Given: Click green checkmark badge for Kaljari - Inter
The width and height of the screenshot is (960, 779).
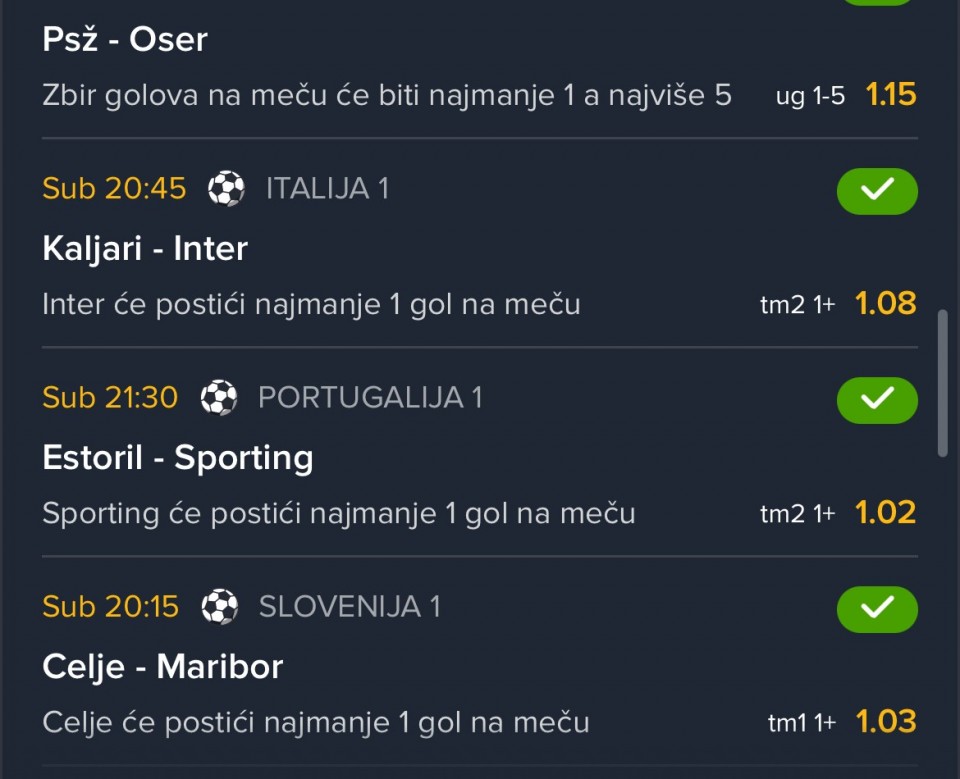Looking at the screenshot, I should pyautogui.click(x=876, y=190).
